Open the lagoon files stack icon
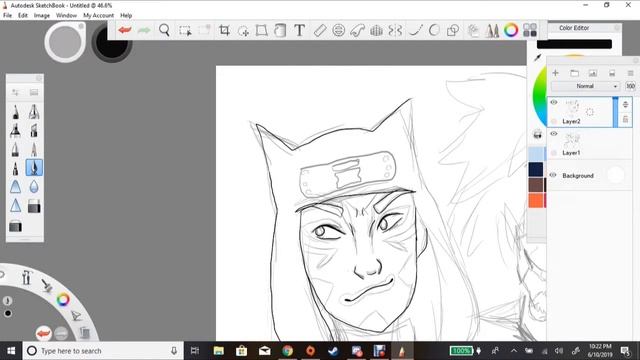 pos(84,333)
